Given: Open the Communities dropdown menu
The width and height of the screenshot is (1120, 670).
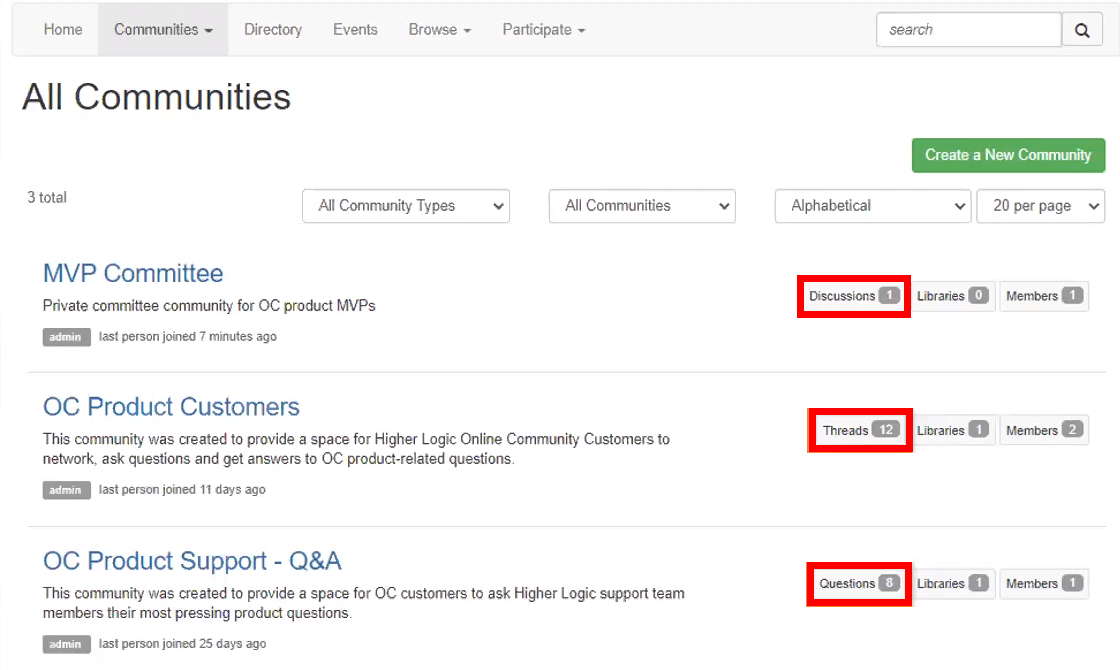Looking at the screenshot, I should [x=163, y=30].
